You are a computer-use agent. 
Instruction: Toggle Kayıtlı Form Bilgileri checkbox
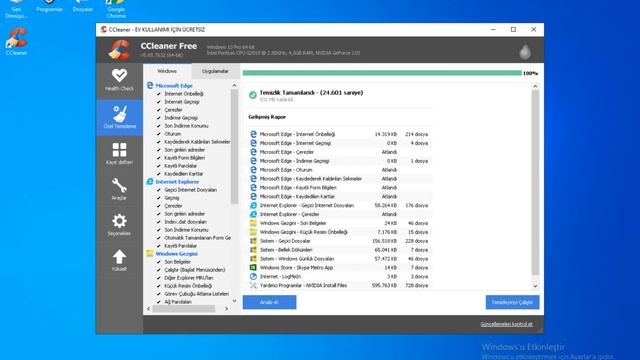pyautogui.click(x=159, y=158)
